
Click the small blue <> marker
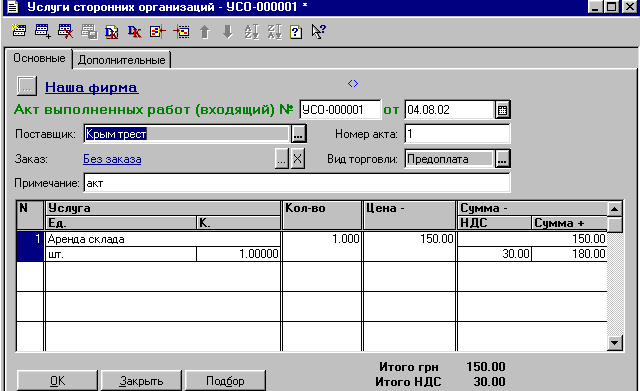(353, 83)
